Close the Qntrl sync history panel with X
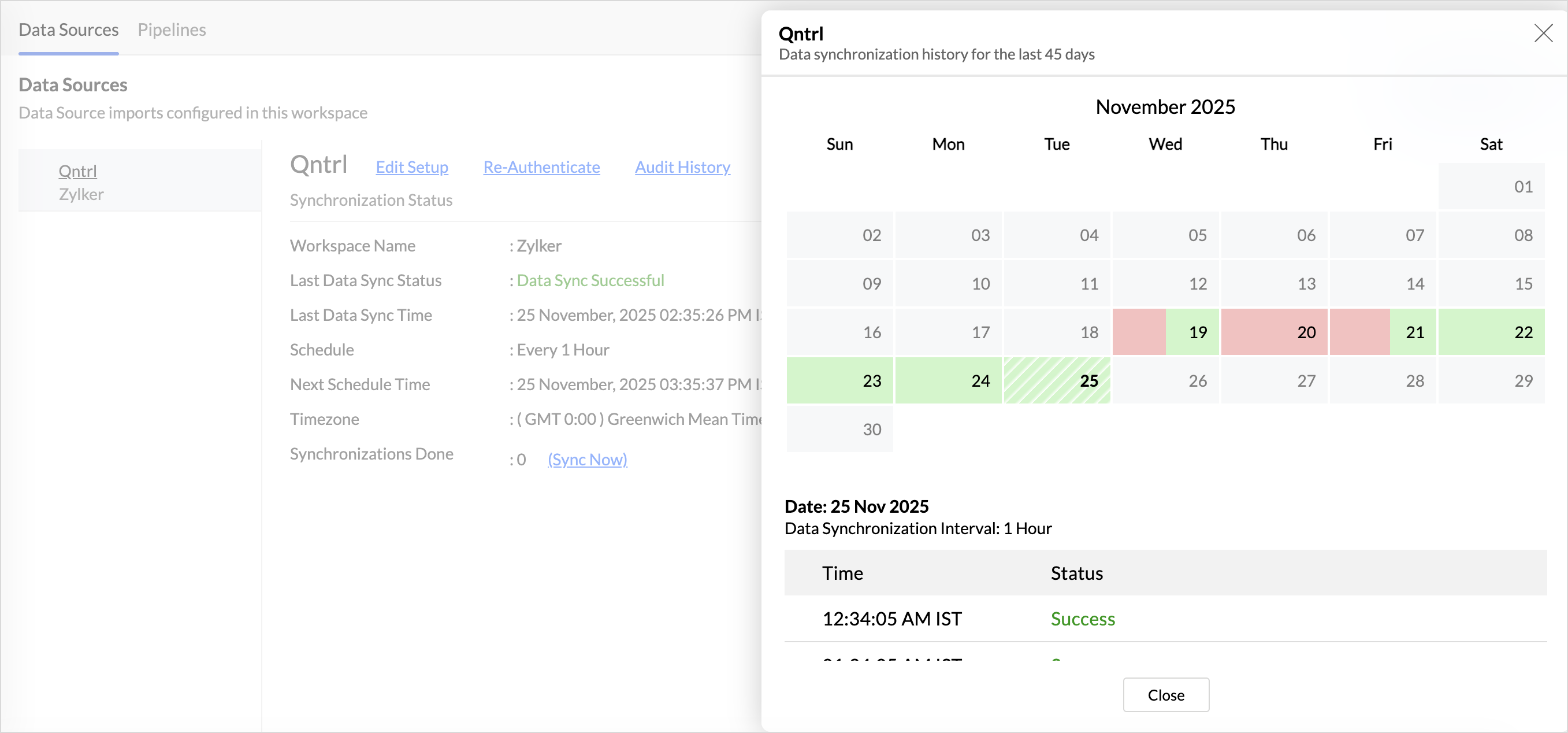Screen dimensions: 1568x733 1543,33
